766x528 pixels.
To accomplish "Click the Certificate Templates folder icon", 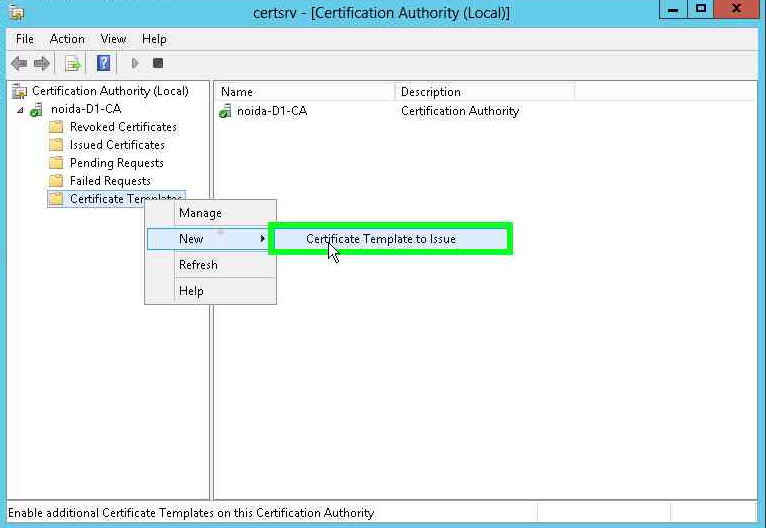I will click(56, 199).
